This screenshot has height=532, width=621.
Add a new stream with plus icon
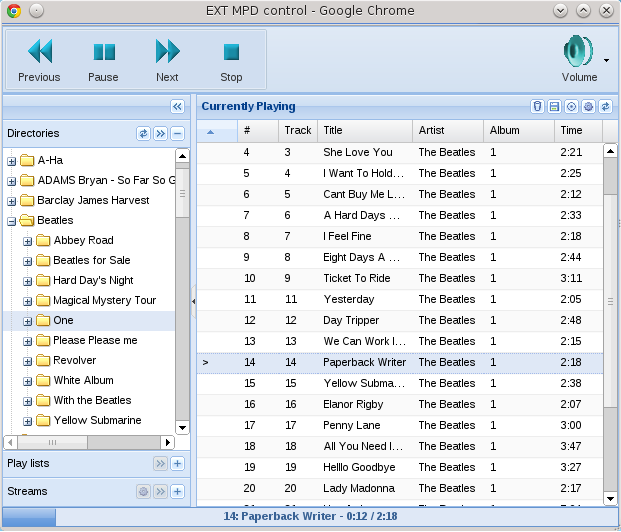[x=177, y=492]
